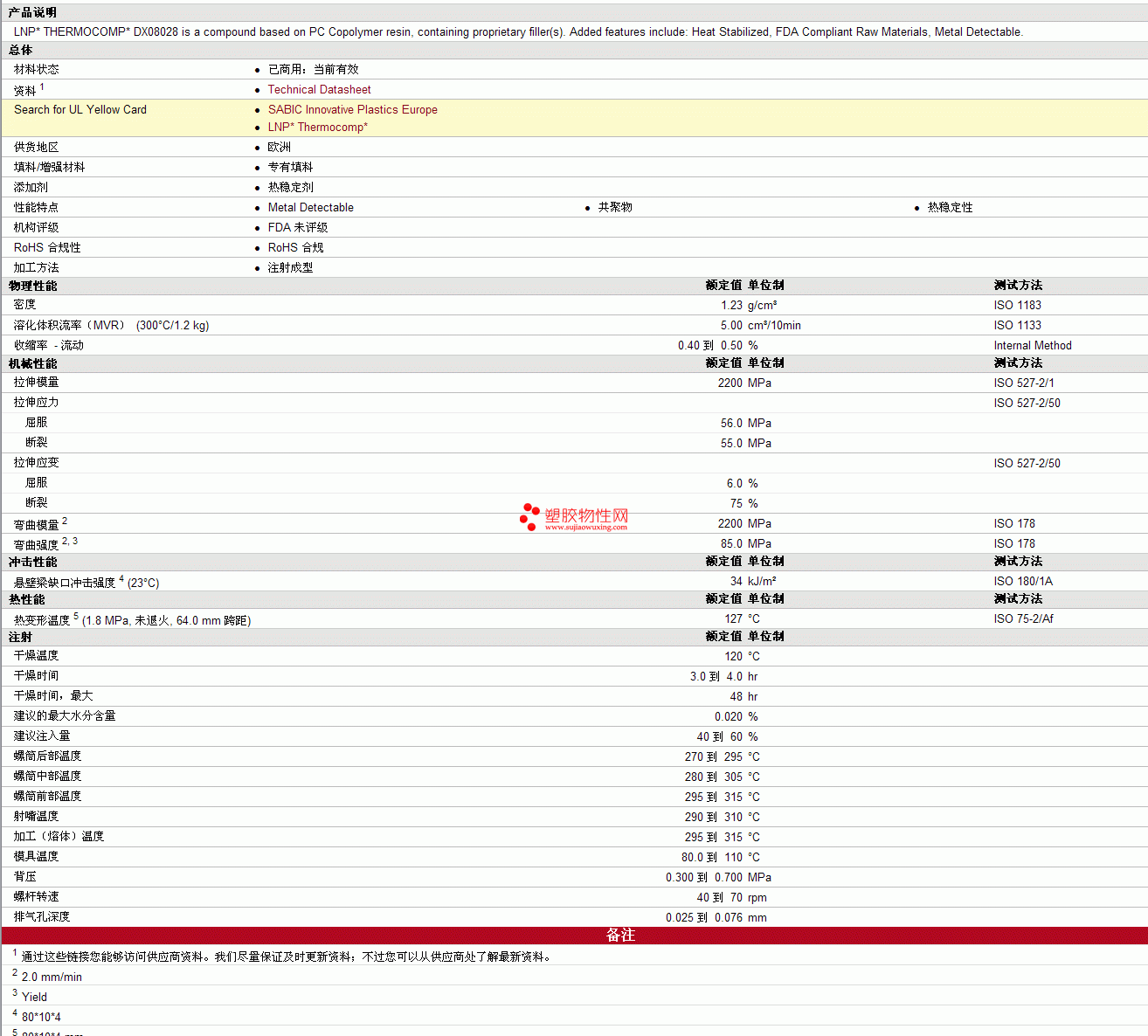Click the 已商用：当前有效 status entry
Viewport: 1148px width, 1036px height.
pyautogui.click(x=313, y=70)
